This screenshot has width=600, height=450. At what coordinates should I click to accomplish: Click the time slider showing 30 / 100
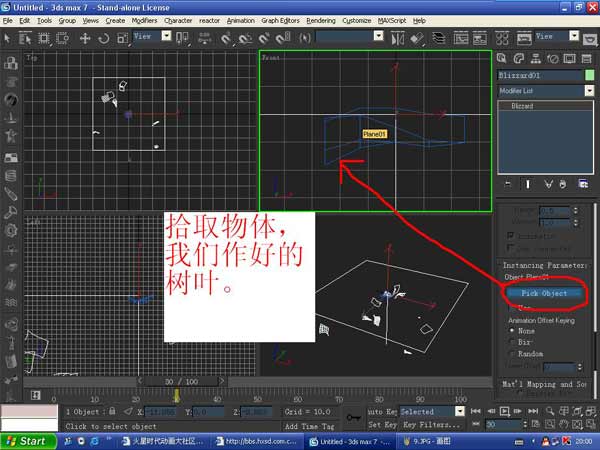click(181, 382)
